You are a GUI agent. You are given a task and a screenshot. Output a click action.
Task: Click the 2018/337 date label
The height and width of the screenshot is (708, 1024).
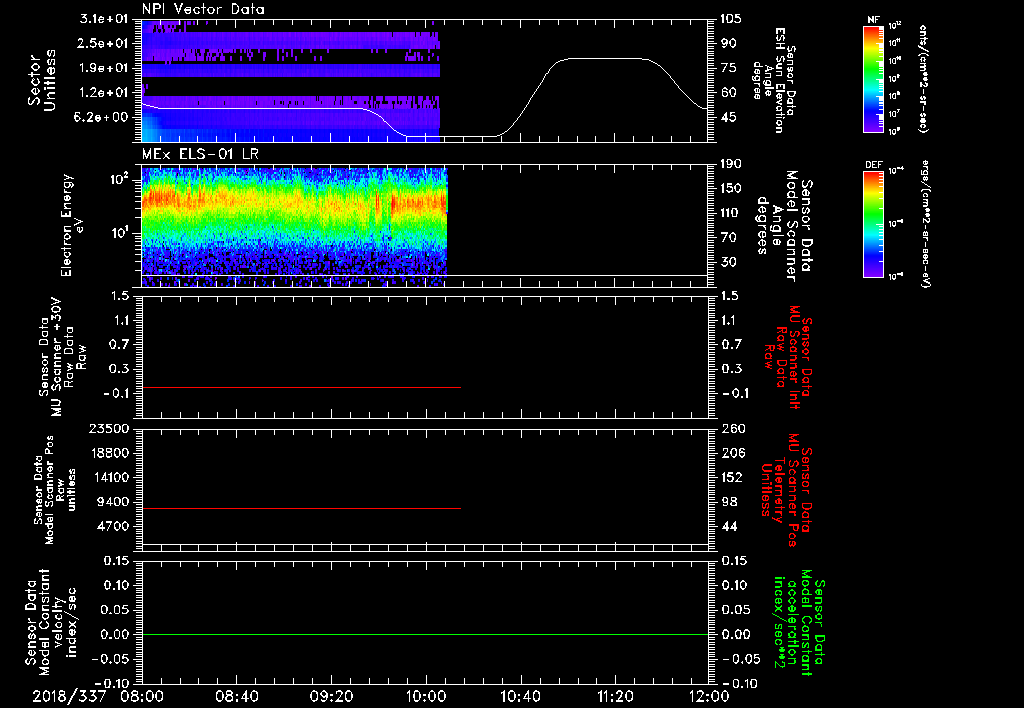tap(70, 696)
